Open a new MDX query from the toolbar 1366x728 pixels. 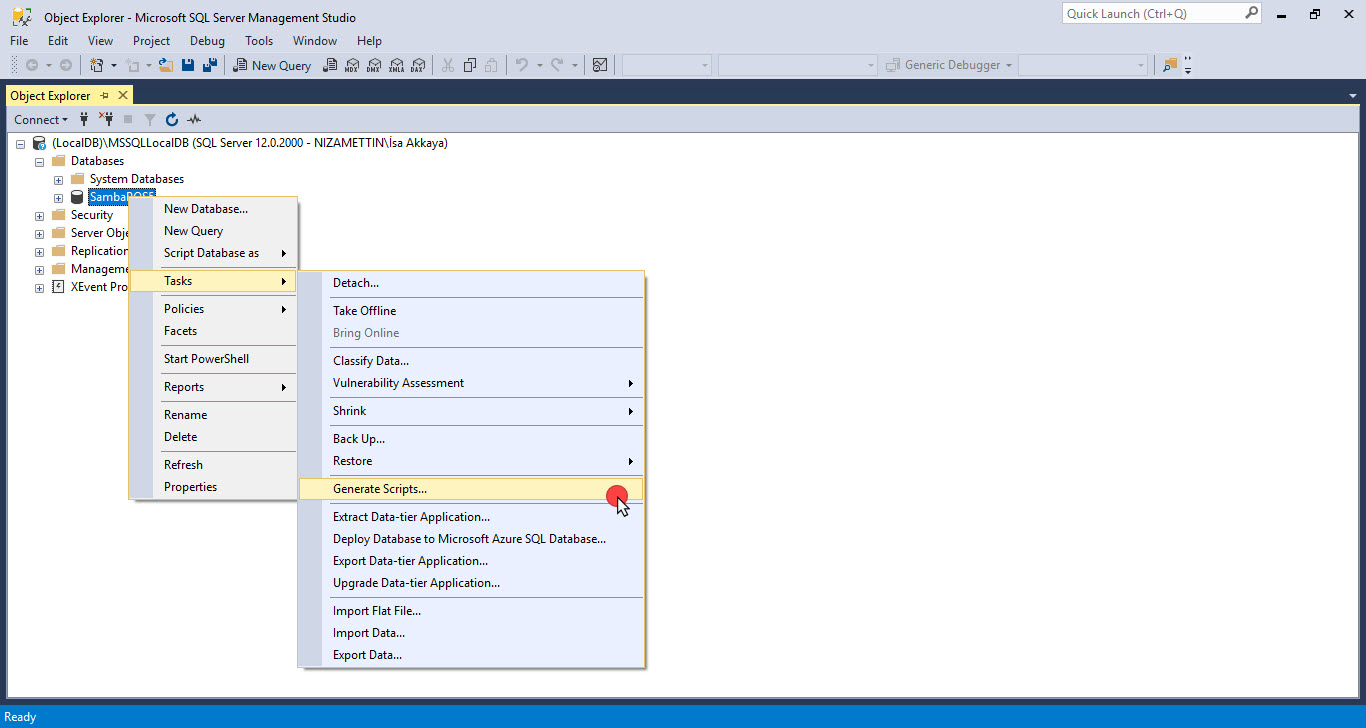[x=352, y=65]
